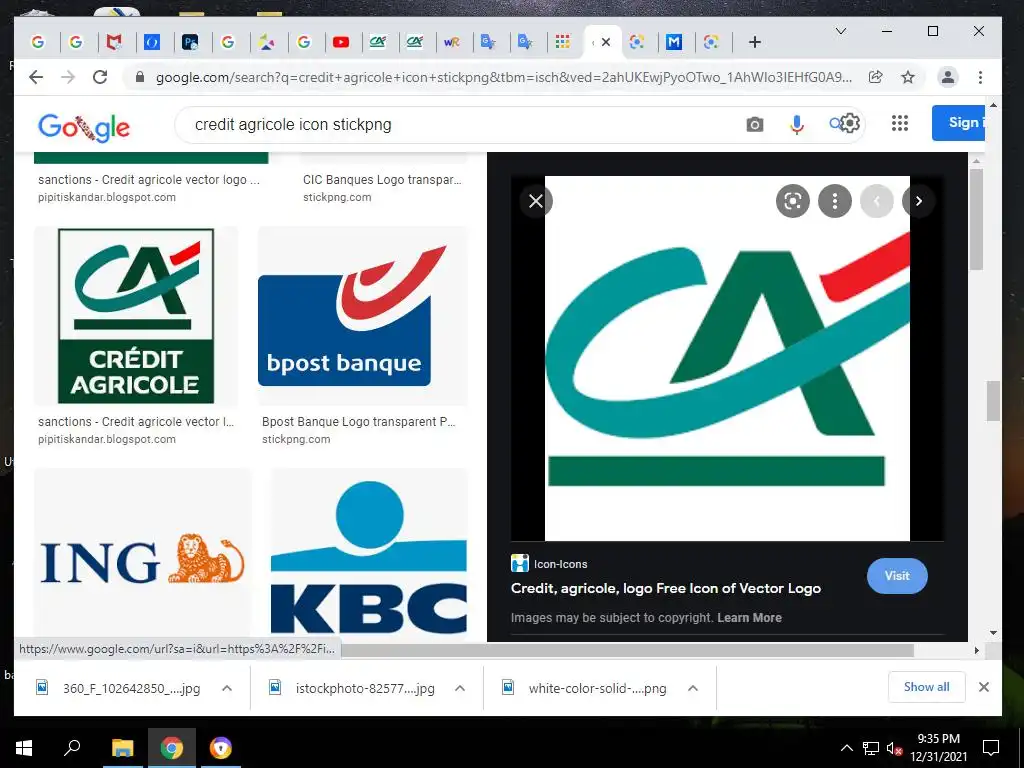Open the Windows Start menu
This screenshot has width=1024, height=768.
point(24,748)
